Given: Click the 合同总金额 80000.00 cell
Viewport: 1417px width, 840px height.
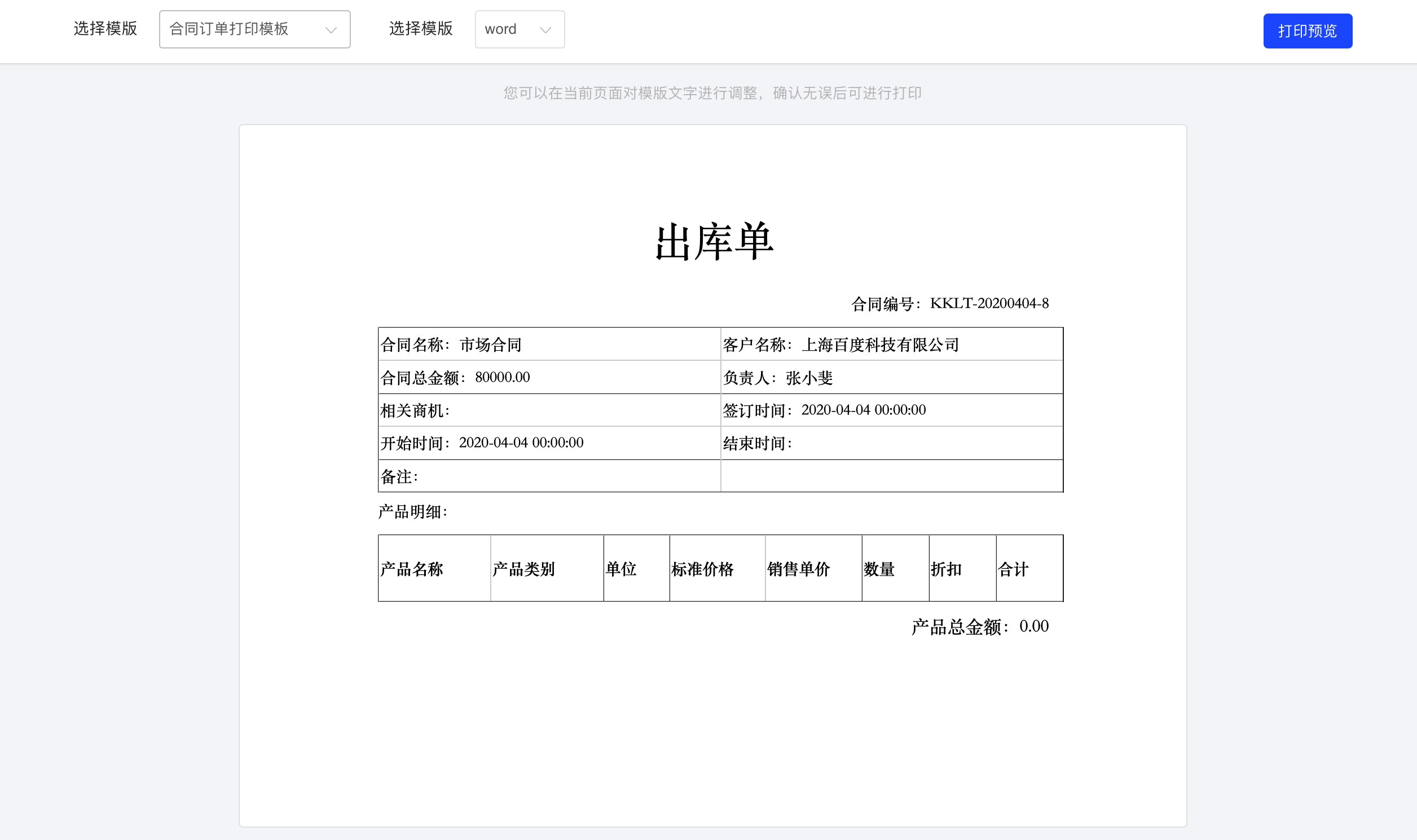Looking at the screenshot, I should pos(548,377).
